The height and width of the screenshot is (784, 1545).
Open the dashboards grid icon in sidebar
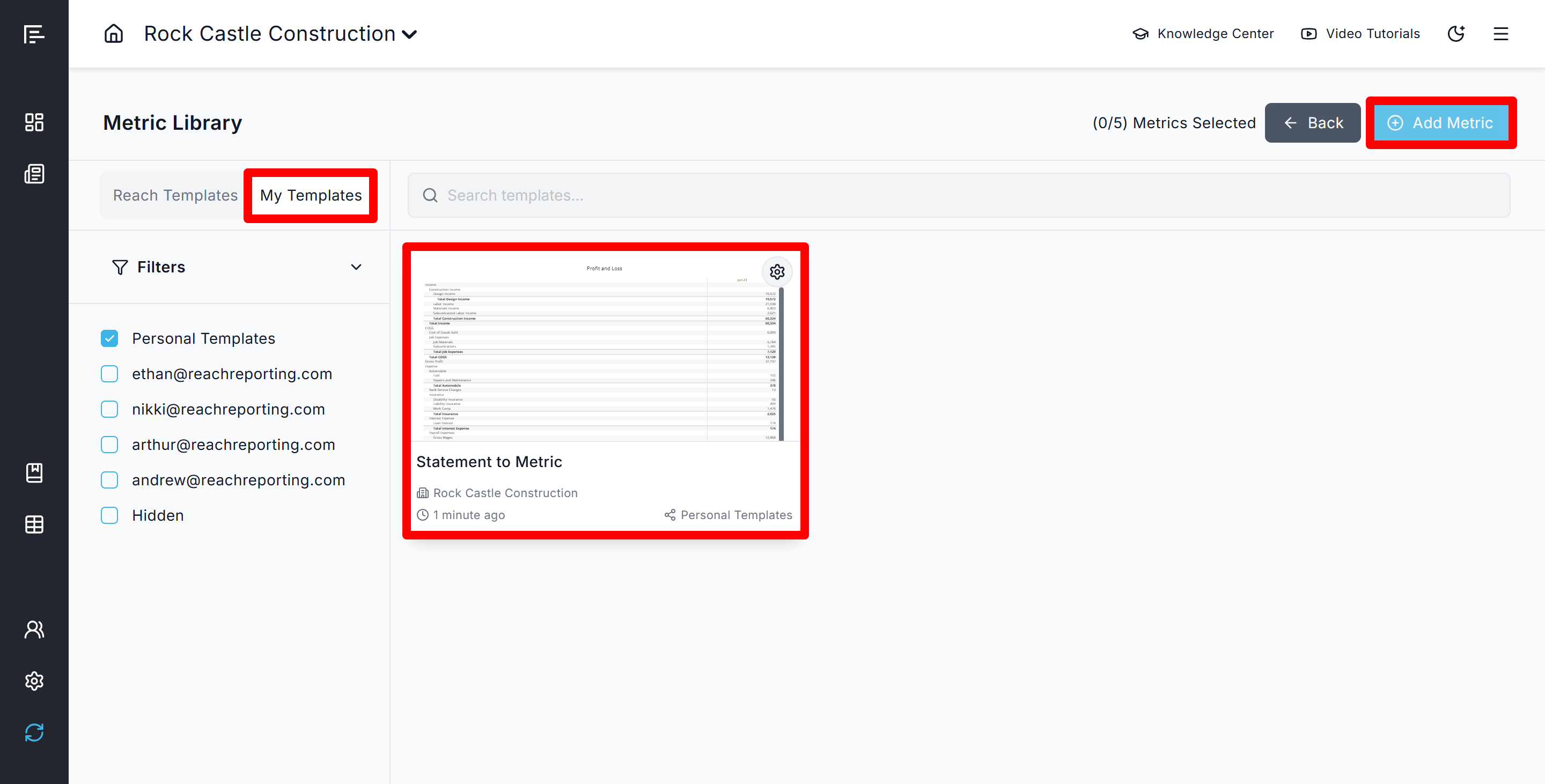tap(34, 122)
